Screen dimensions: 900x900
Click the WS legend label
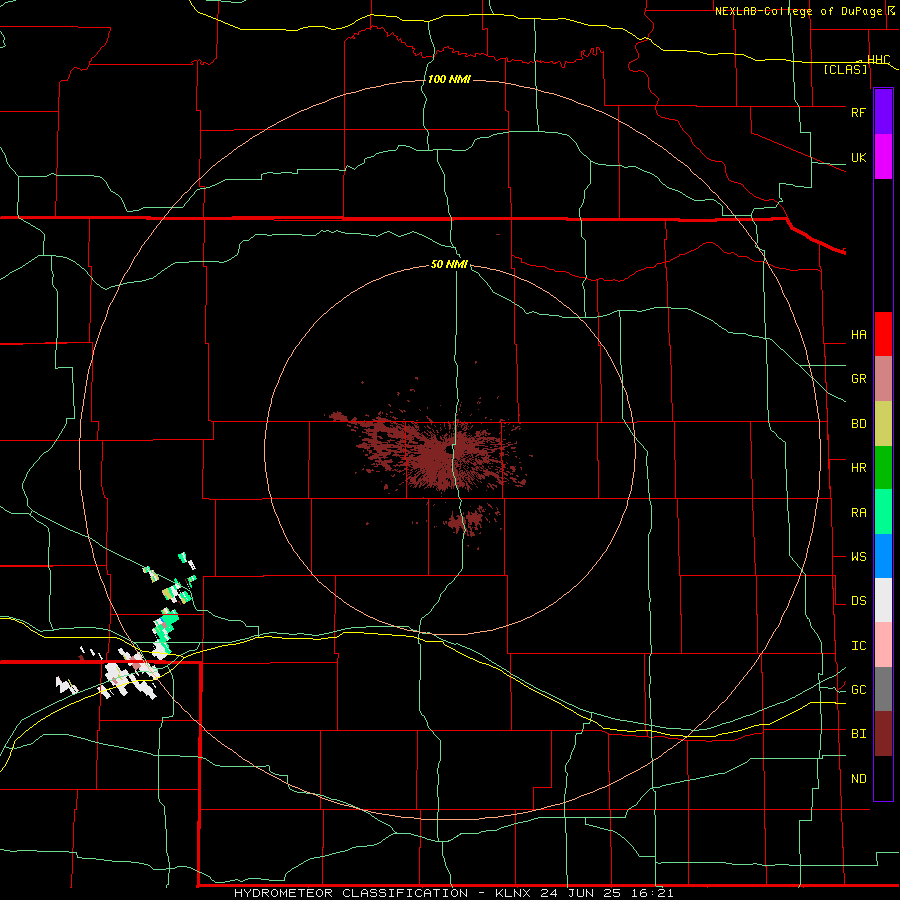point(858,556)
